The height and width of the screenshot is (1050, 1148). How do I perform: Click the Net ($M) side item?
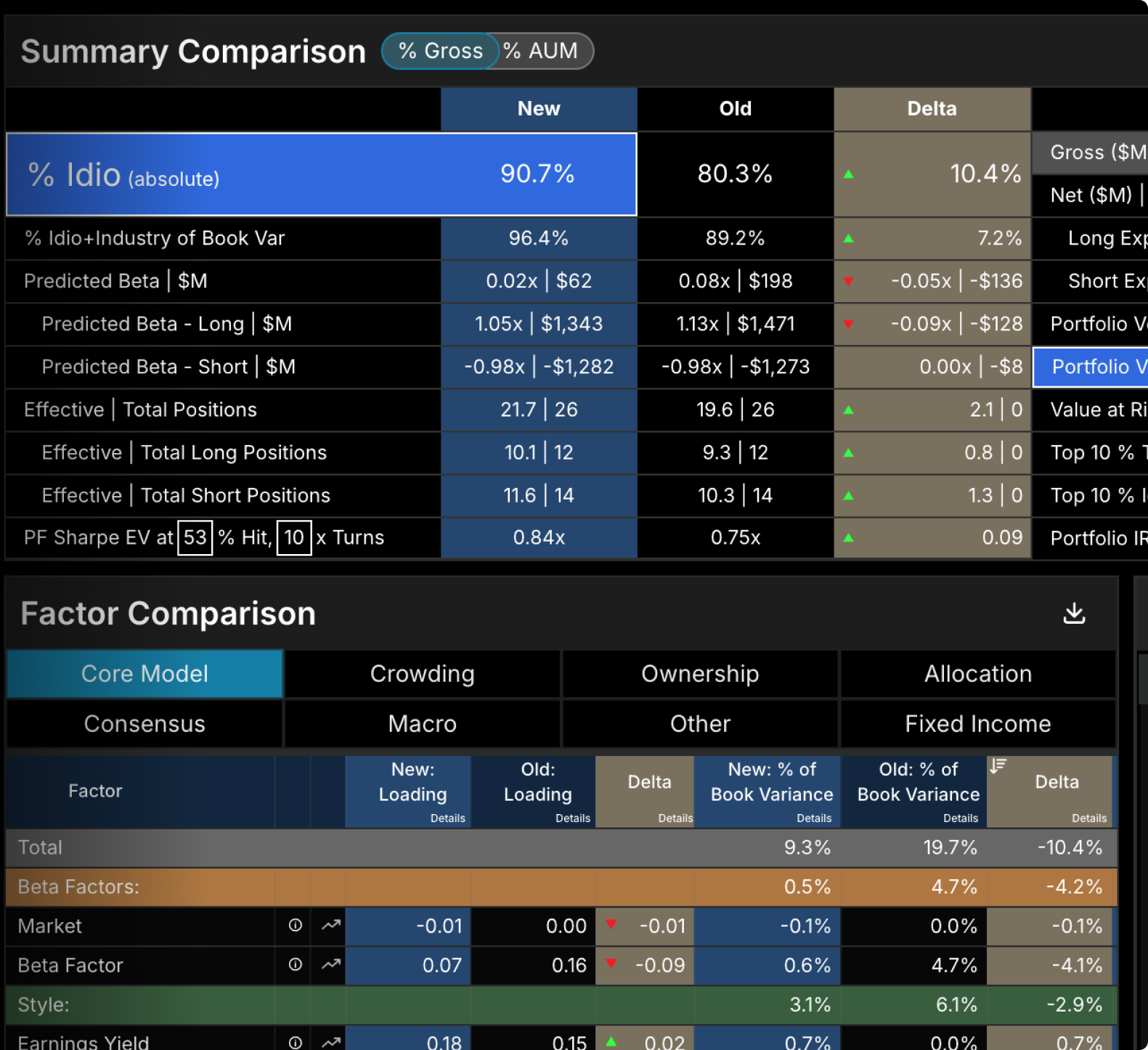pyautogui.click(x=1091, y=195)
